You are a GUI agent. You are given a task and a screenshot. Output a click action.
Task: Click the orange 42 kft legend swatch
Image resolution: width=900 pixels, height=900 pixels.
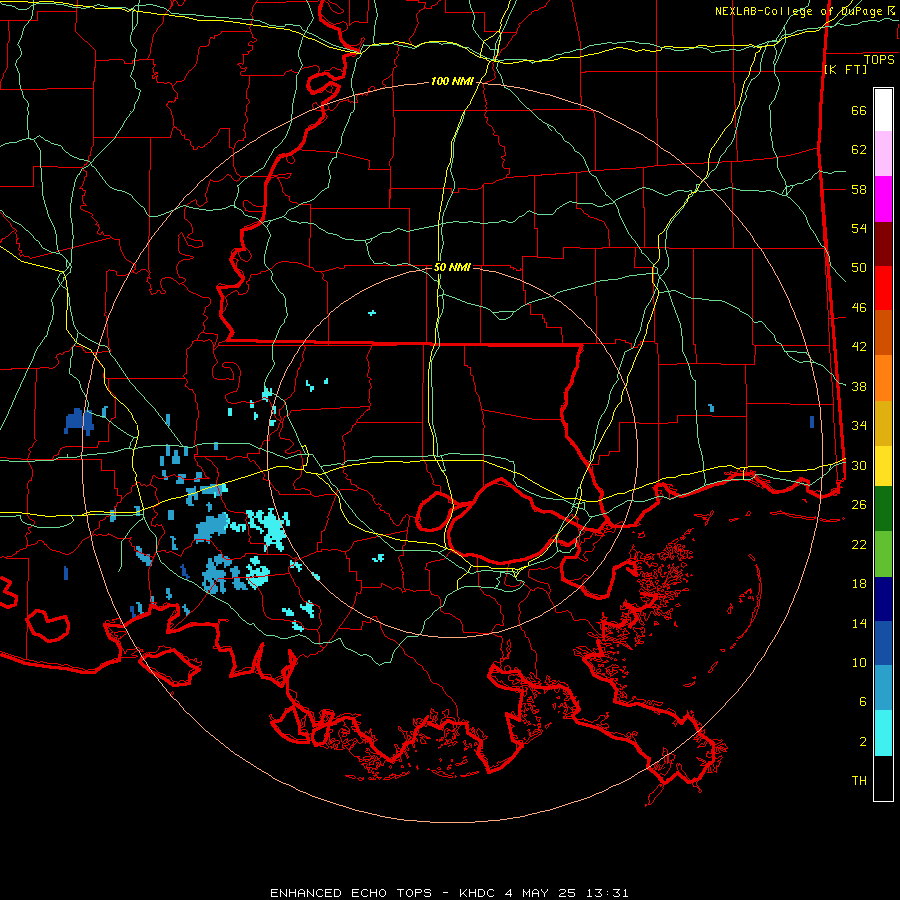[883, 378]
